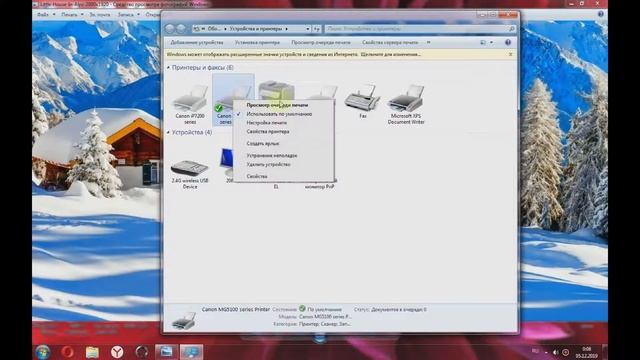Viewport: 640px width, 360px height.
Task: Open the Windows Start menu
Action: pyautogui.click(x=42, y=351)
